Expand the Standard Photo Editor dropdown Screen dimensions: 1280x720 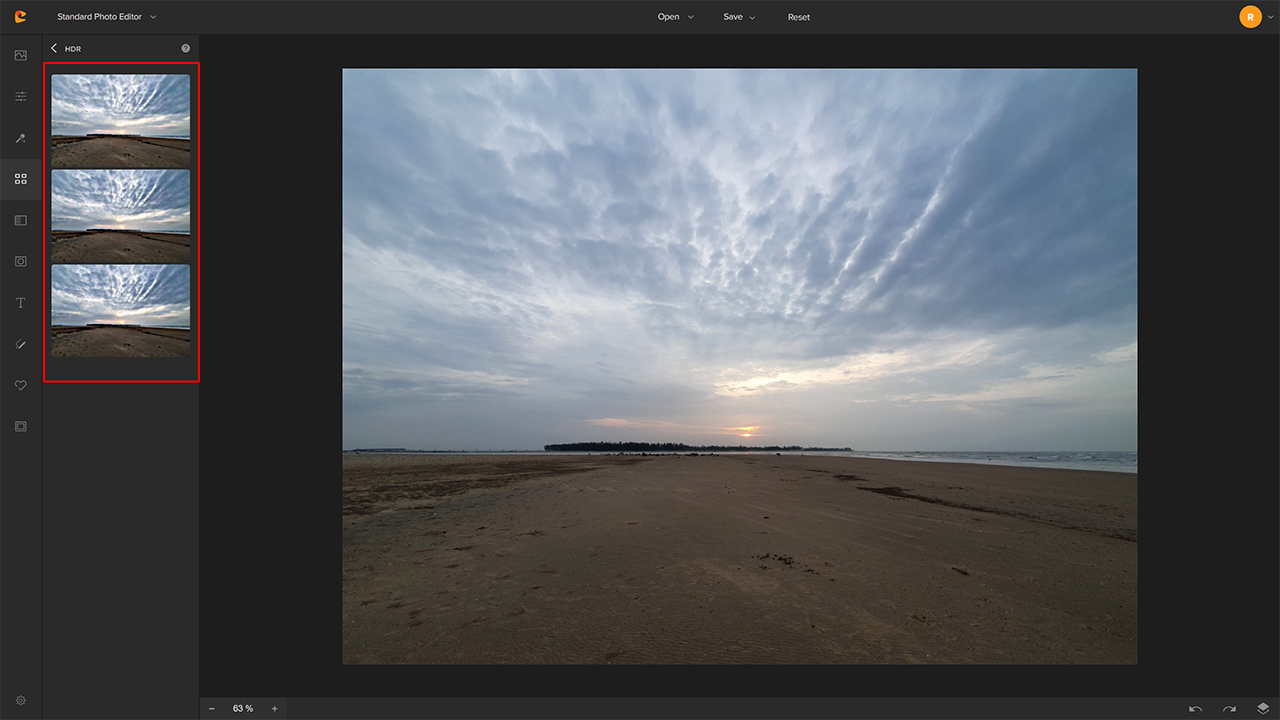106,17
